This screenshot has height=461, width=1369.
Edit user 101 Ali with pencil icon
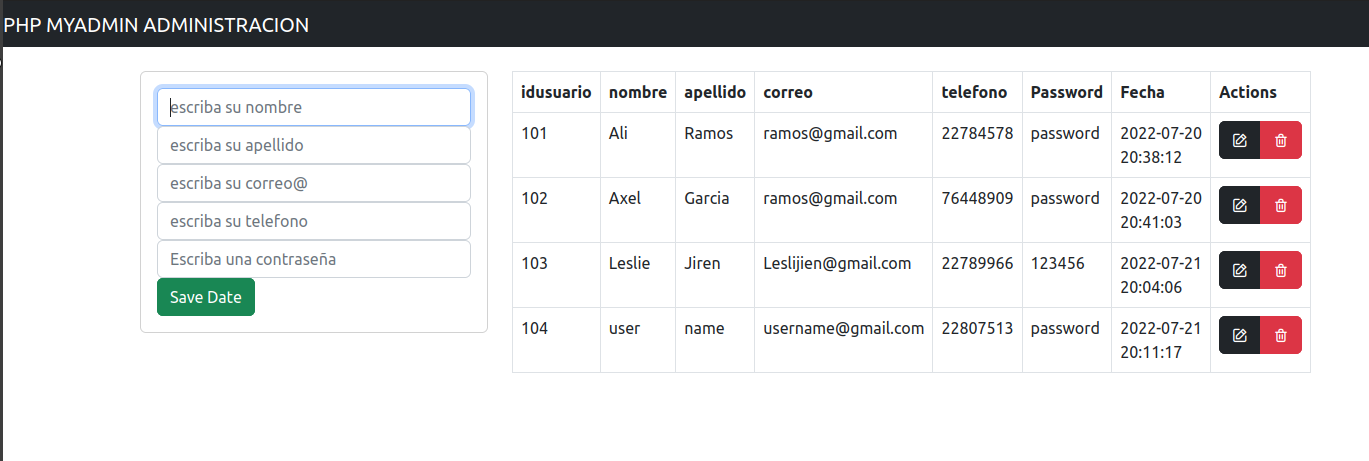[1240, 140]
